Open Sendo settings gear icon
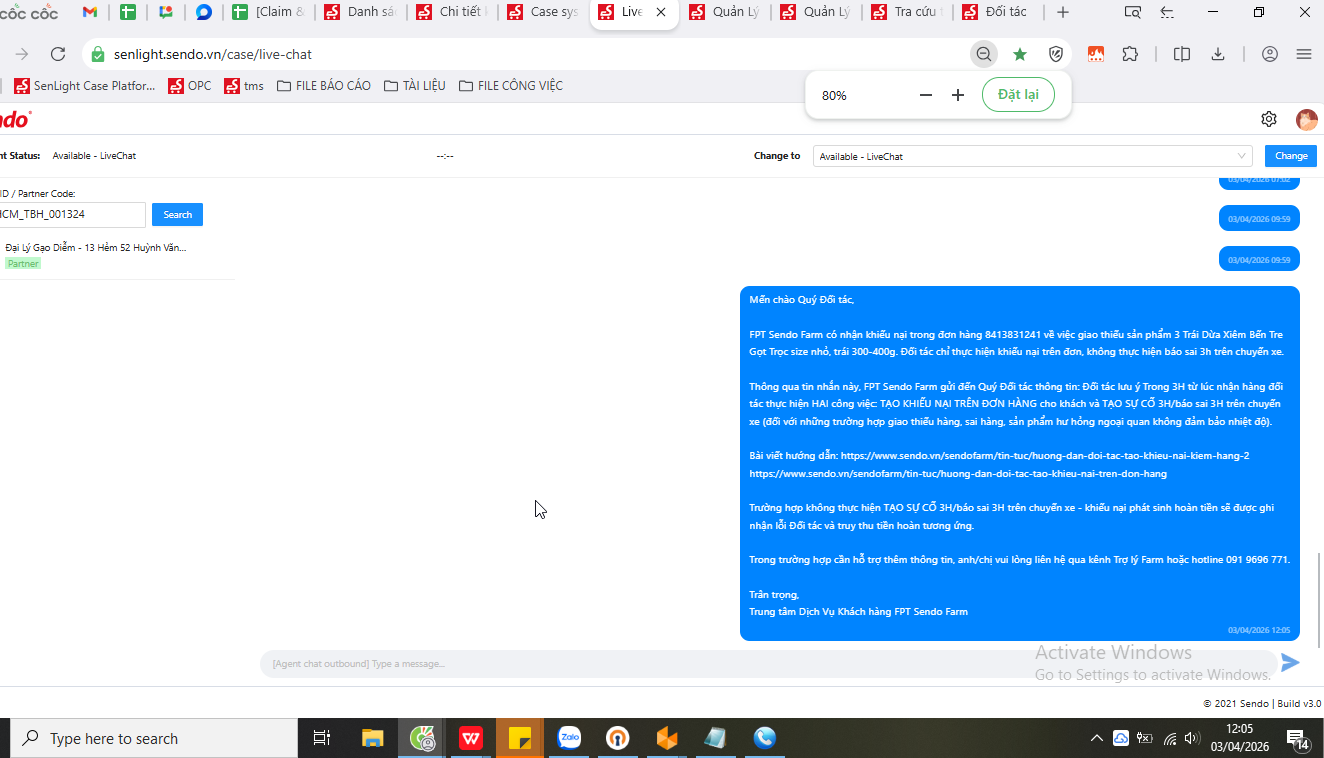The image size is (1324, 758). [1269, 119]
